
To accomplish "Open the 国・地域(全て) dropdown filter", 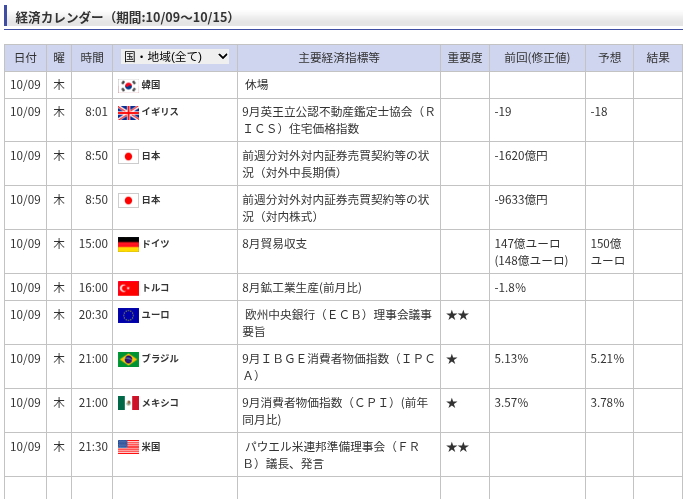I will pos(175,57).
